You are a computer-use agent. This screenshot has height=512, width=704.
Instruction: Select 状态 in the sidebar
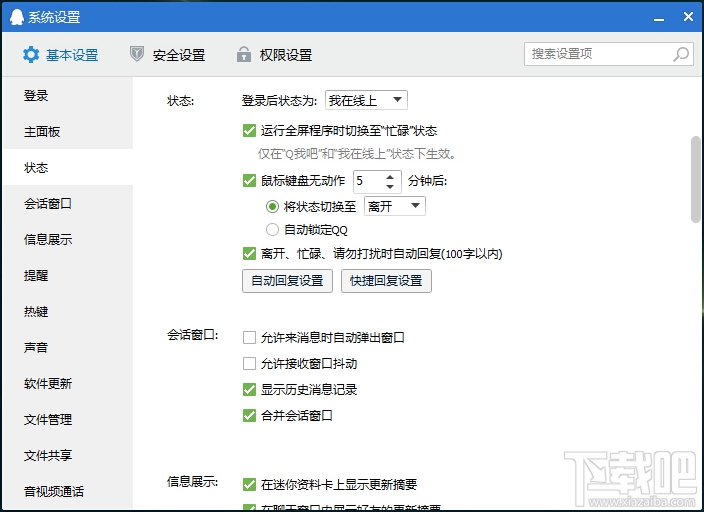coord(68,167)
